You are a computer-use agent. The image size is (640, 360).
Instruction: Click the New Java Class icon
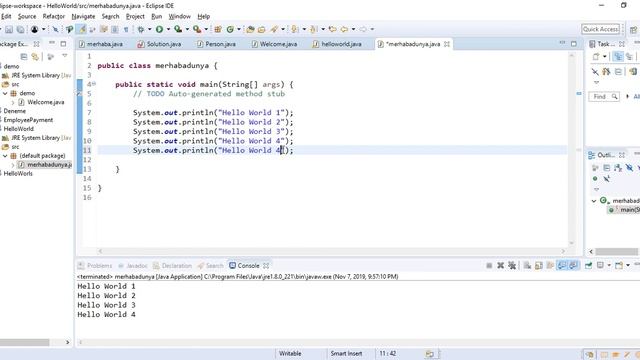[x=230, y=29]
